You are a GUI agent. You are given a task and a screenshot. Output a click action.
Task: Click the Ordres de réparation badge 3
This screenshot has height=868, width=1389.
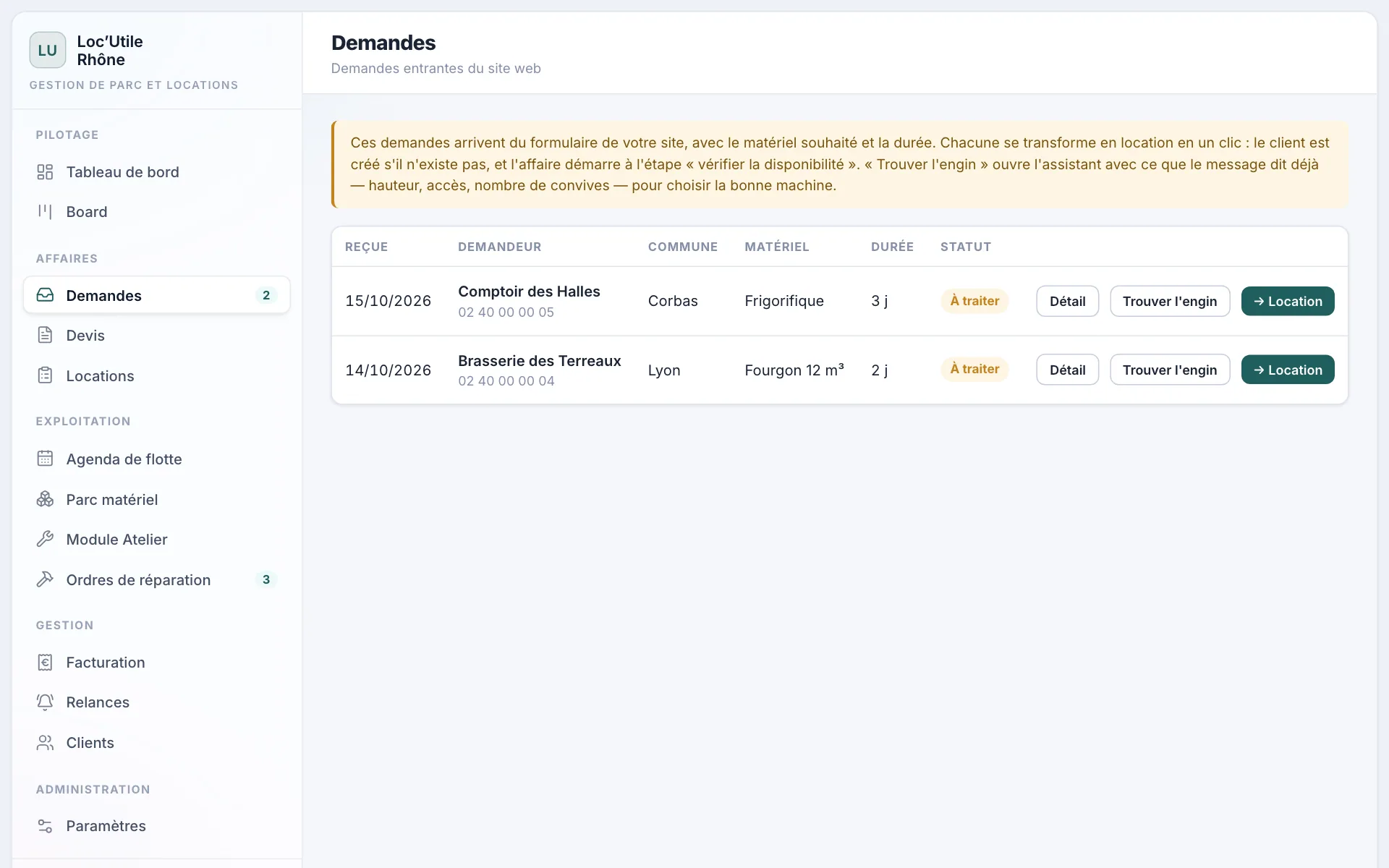pyautogui.click(x=266, y=579)
